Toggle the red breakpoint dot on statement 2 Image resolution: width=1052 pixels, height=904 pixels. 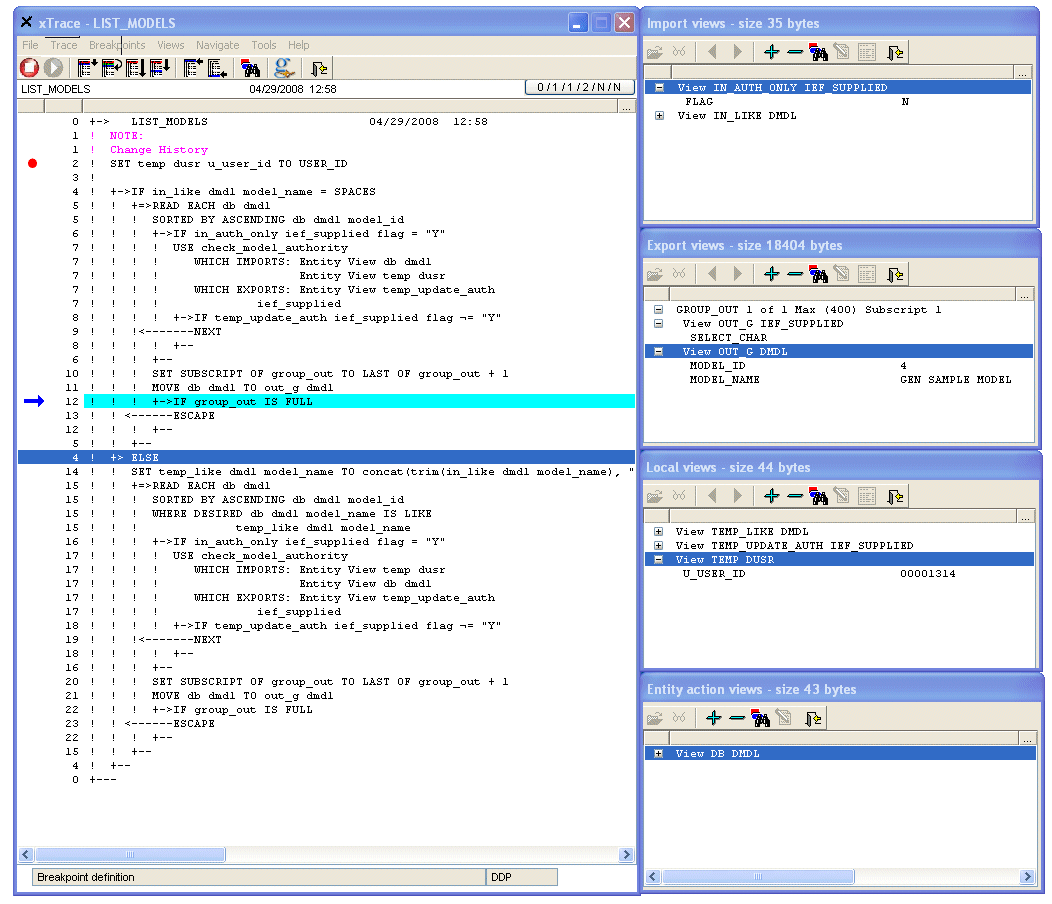(32, 163)
